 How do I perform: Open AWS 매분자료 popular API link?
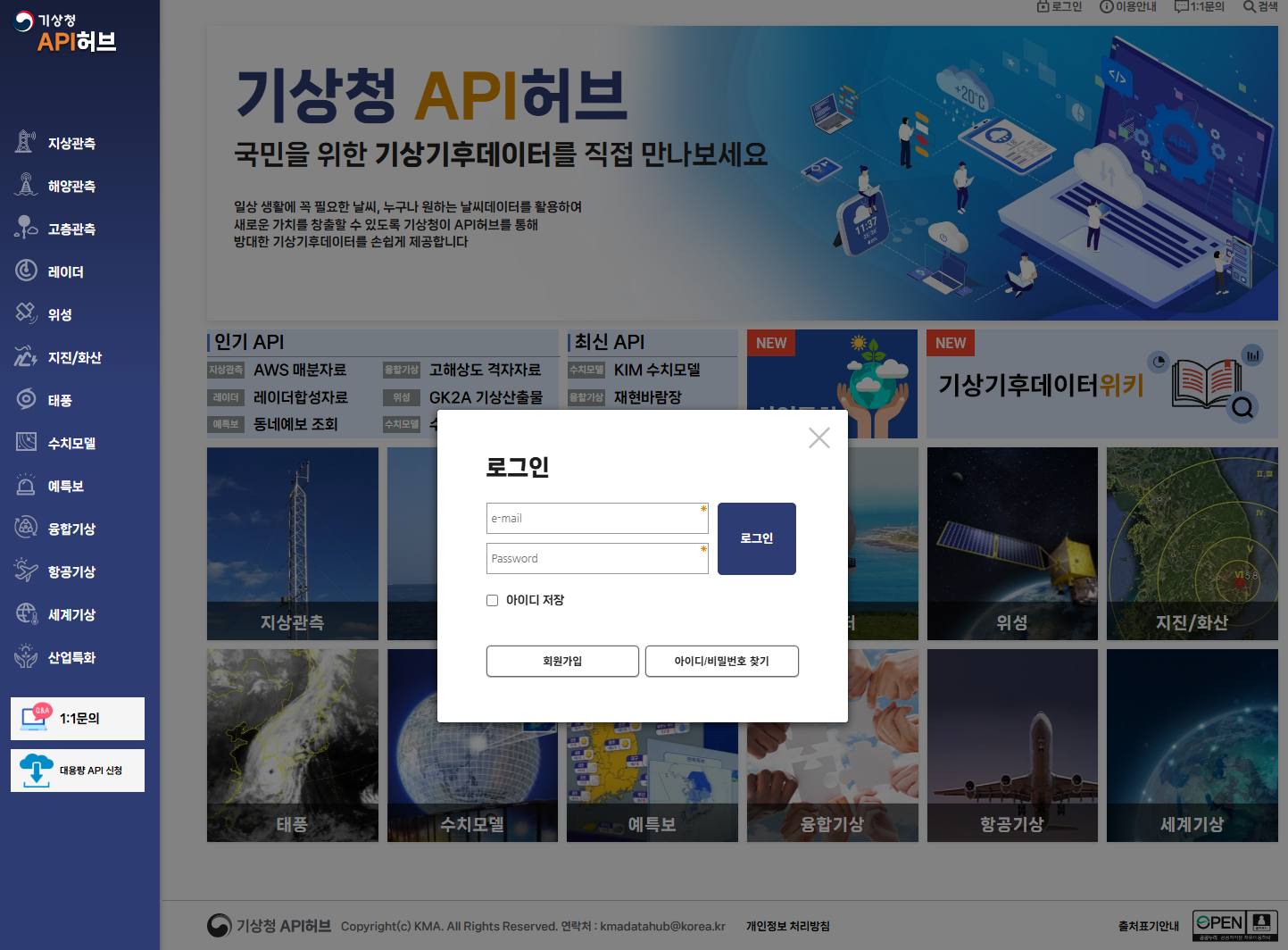tap(300, 370)
